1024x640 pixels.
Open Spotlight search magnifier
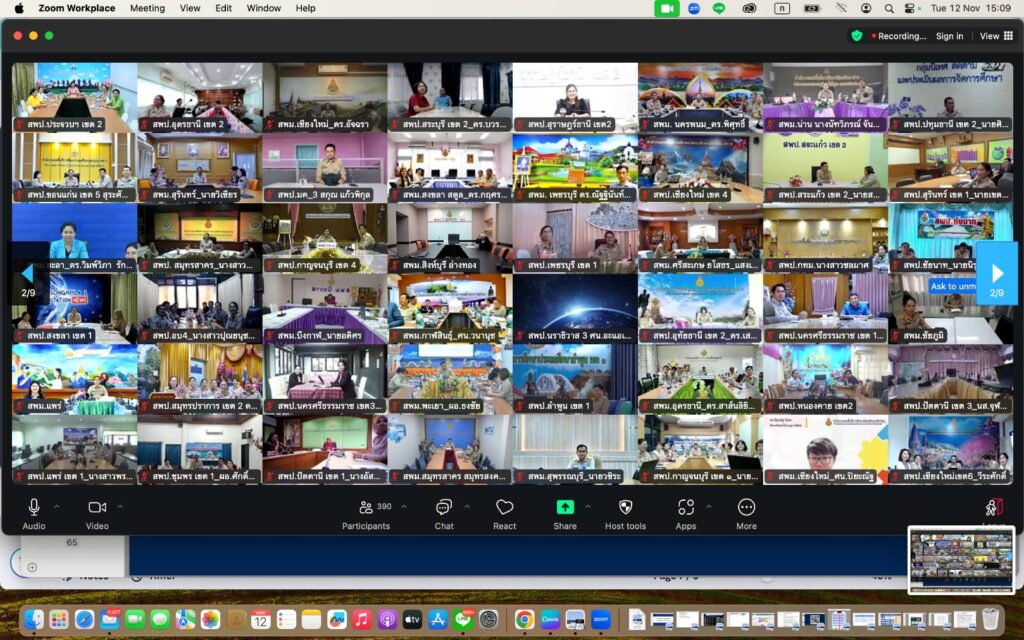(x=889, y=8)
